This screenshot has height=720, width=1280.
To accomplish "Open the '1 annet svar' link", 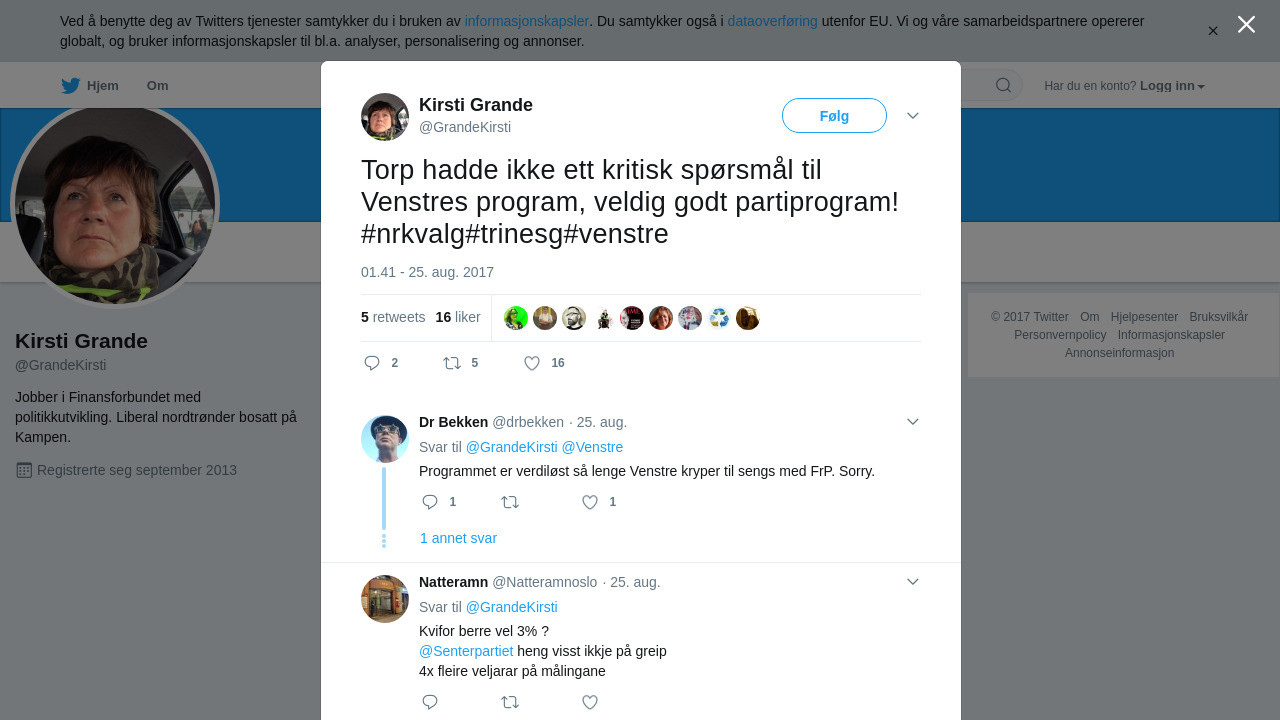I will point(458,538).
